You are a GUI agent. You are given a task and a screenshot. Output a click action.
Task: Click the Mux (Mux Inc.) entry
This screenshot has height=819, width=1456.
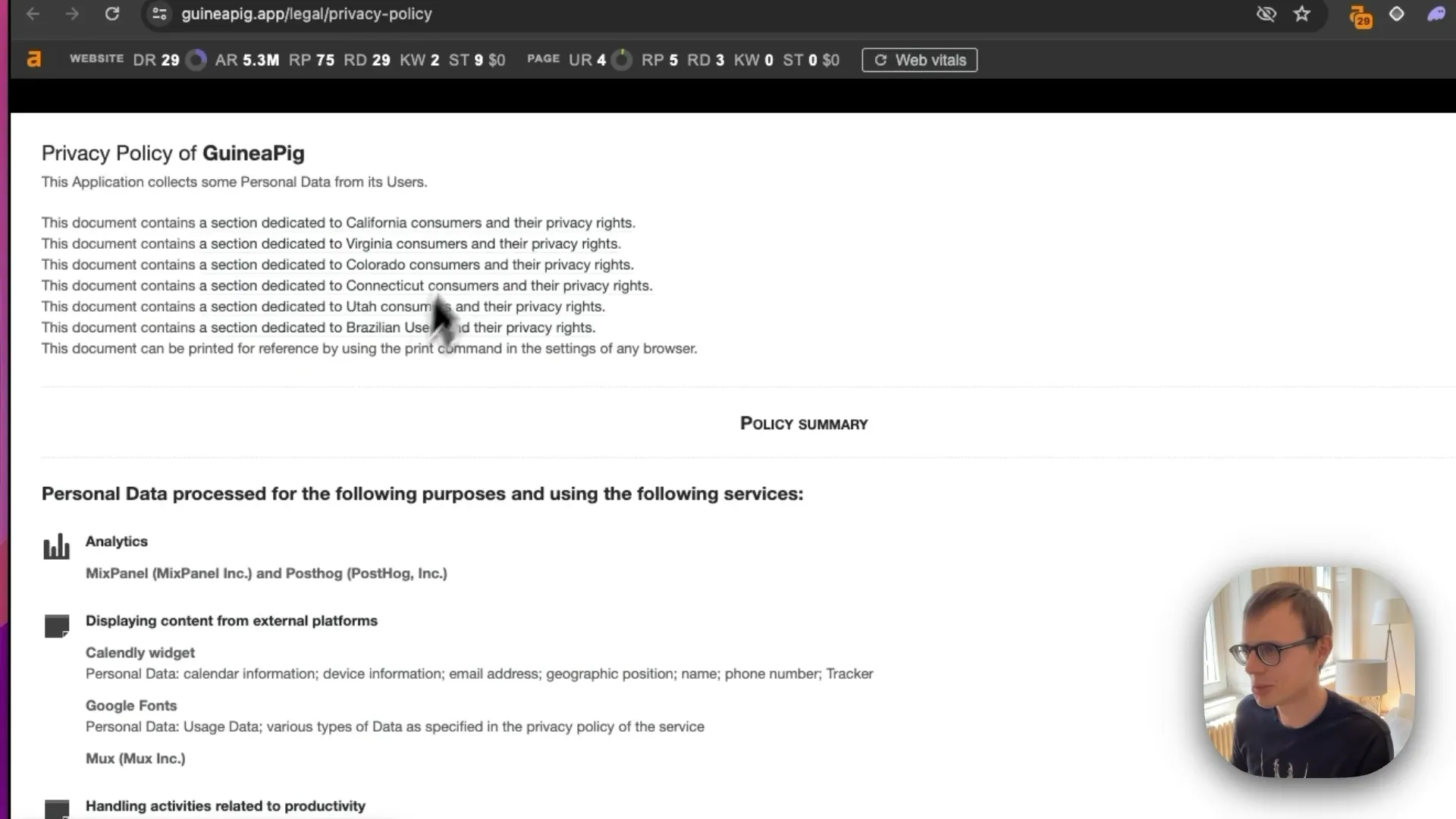[x=135, y=758]
